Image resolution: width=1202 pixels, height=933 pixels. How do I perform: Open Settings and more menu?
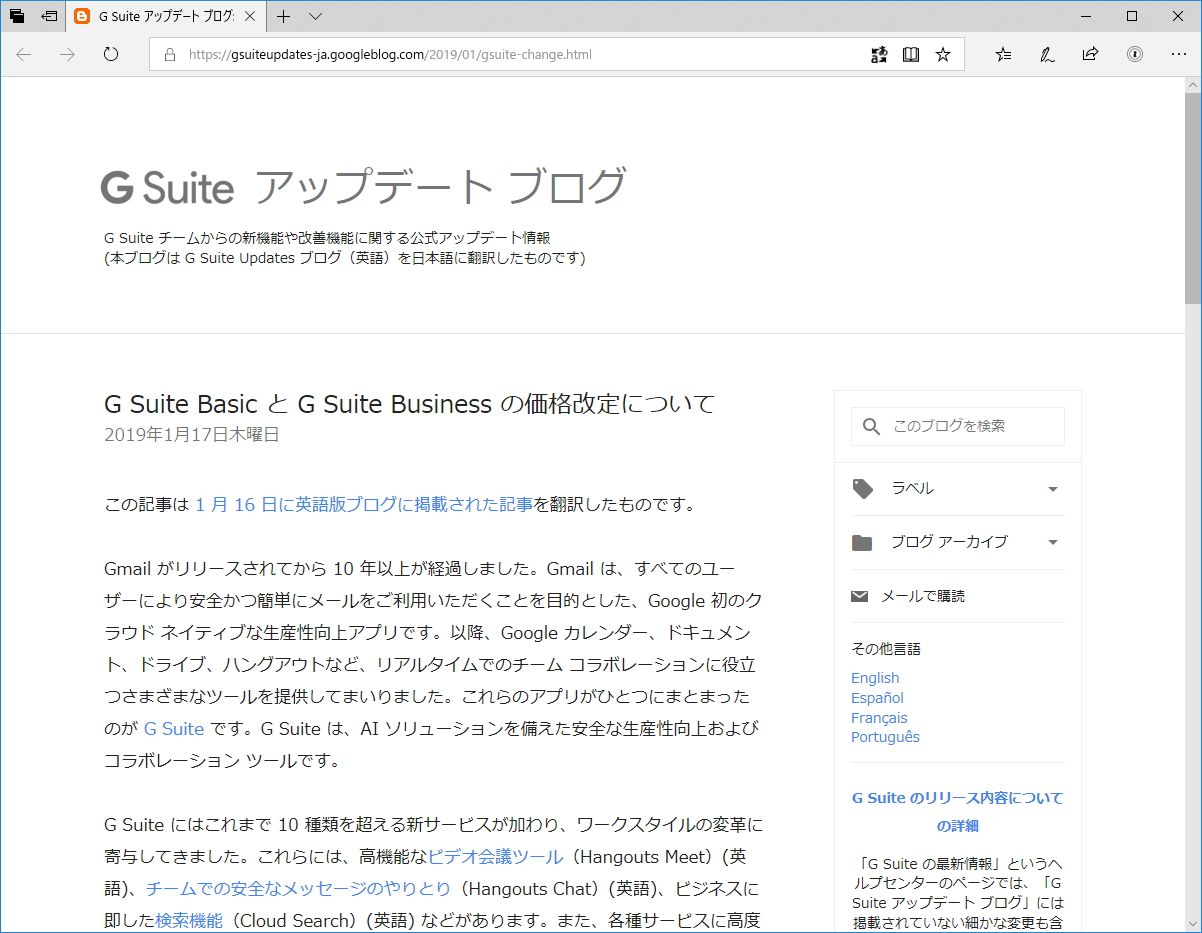pyautogui.click(x=1179, y=54)
